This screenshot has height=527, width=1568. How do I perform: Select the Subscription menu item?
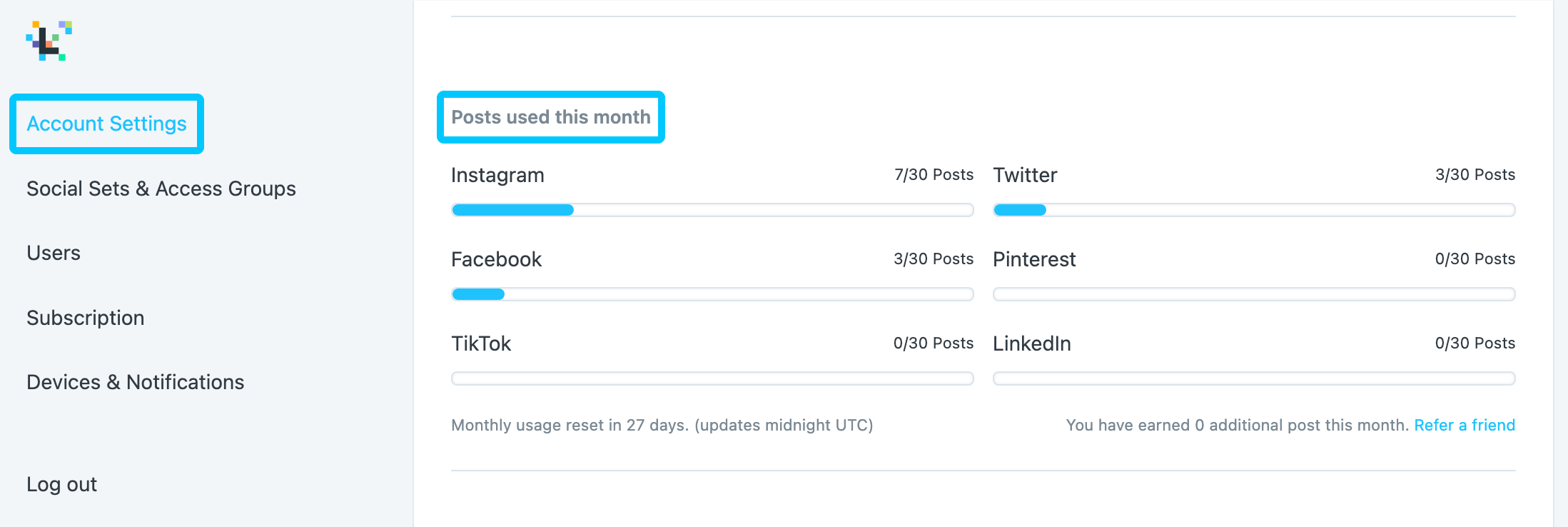86,318
